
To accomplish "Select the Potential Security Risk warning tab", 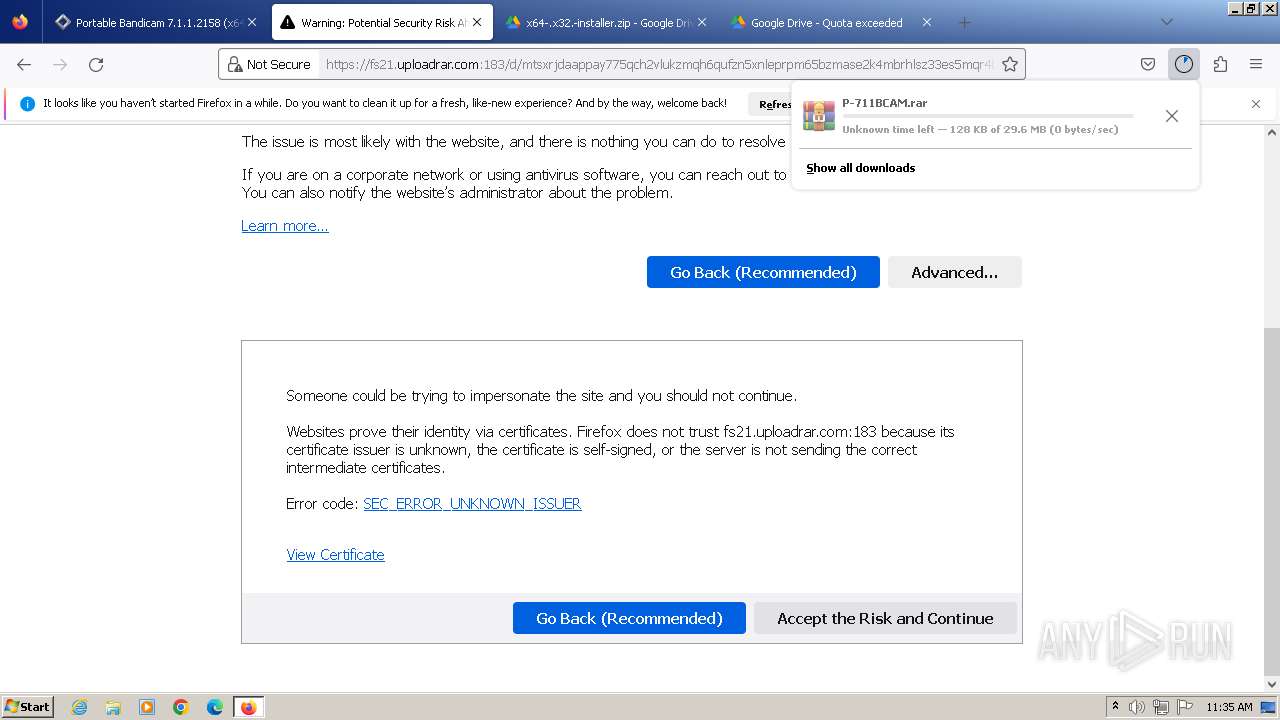I will coord(381,22).
